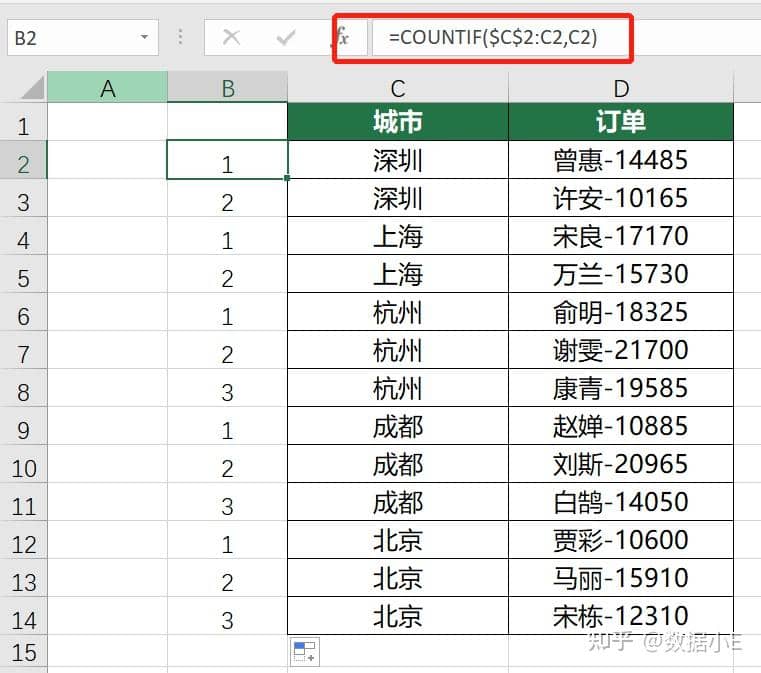Select column C header

coord(398,89)
